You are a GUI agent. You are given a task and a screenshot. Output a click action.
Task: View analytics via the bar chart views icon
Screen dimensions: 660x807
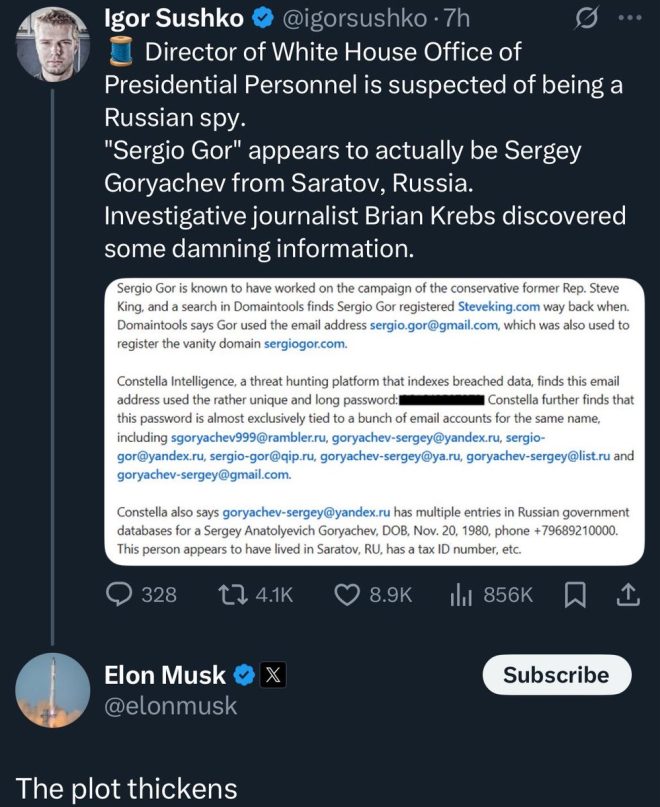coord(461,595)
